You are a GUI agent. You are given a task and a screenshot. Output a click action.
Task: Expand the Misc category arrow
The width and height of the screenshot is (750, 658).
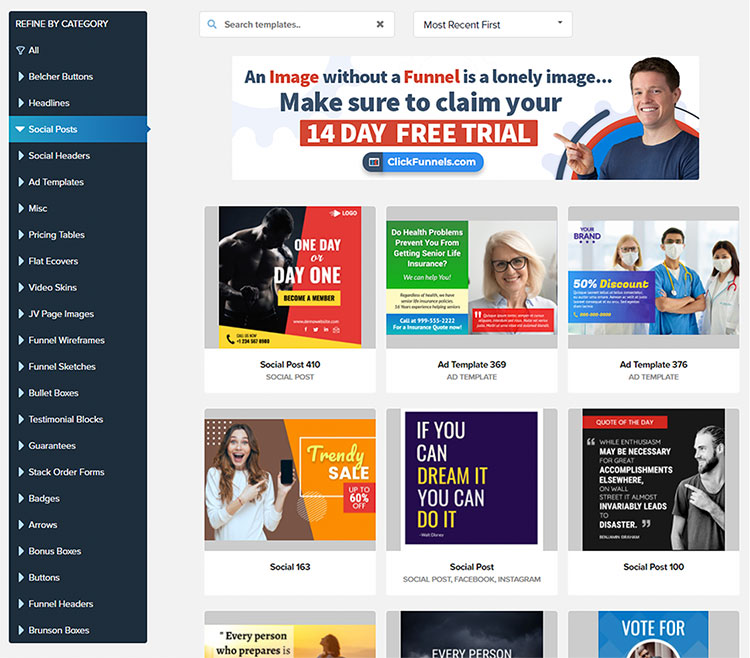pyautogui.click(x=21, y=208)
